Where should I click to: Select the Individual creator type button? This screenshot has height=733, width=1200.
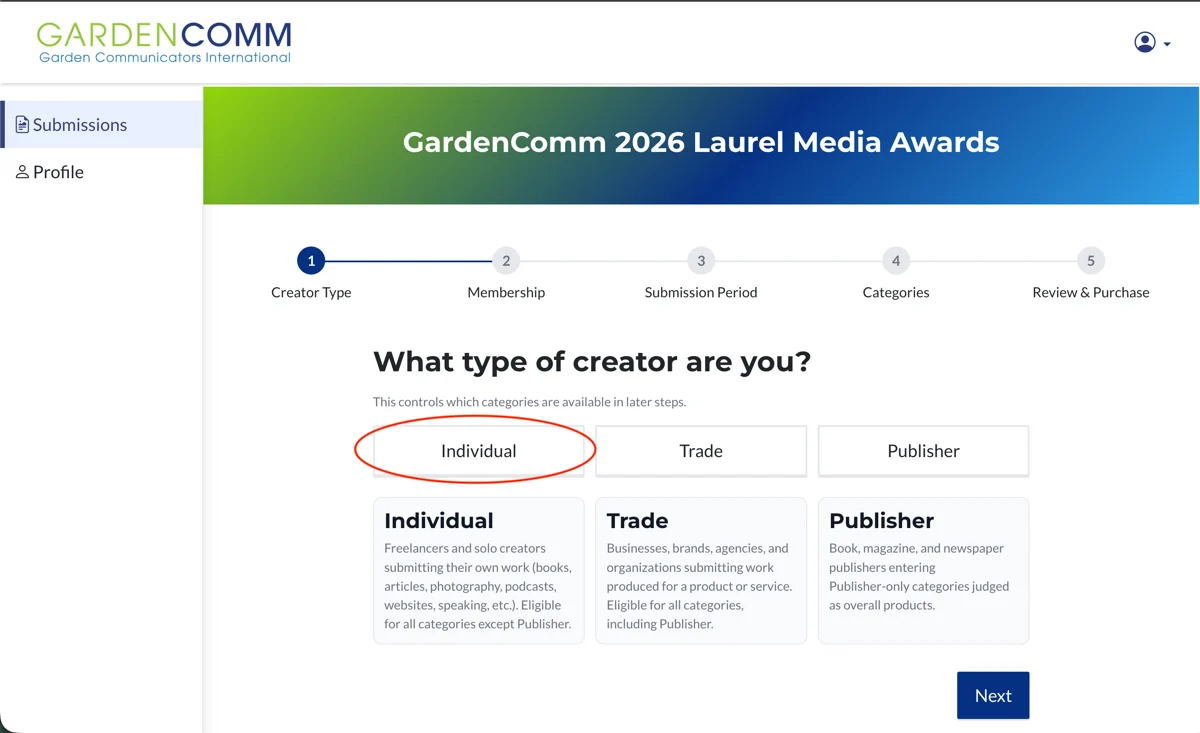pyautogui.click(x=479, y=451)
